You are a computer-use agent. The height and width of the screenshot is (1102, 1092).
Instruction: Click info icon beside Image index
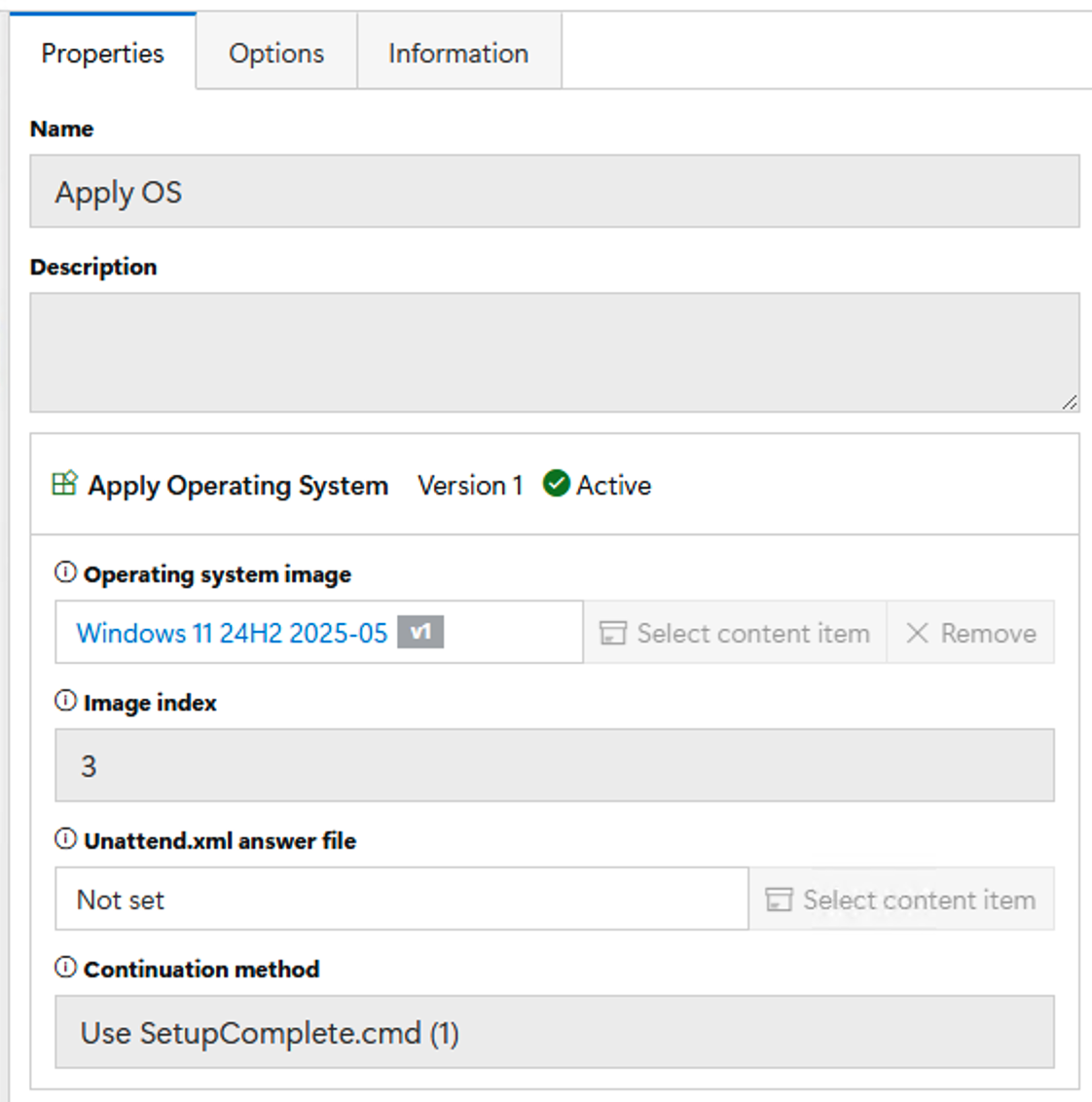coord(65,701)
